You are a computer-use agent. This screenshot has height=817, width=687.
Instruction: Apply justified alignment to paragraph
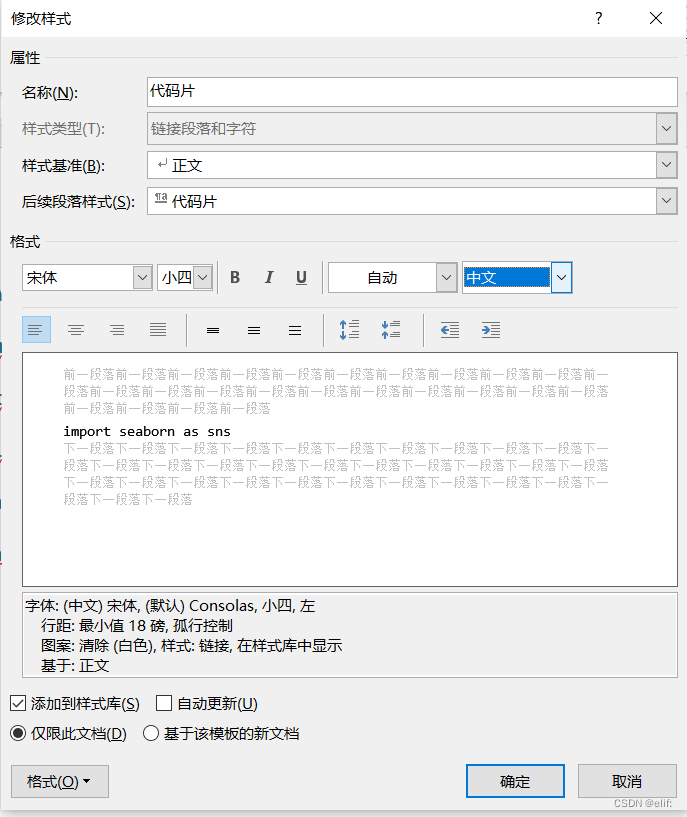(x=158, y=330)
